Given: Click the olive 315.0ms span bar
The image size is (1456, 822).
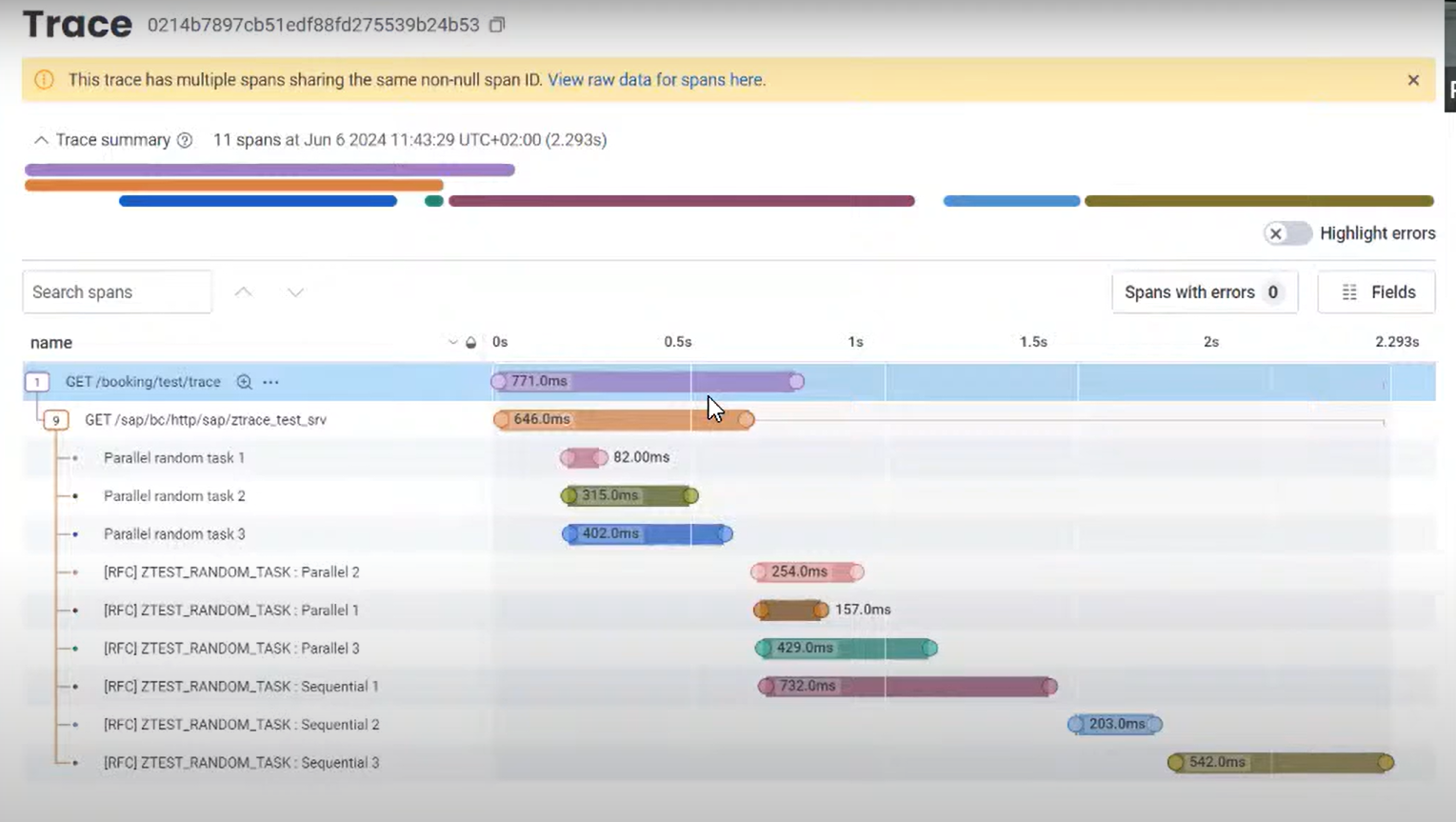Looking at the screenshot, I should click(629, 495).
